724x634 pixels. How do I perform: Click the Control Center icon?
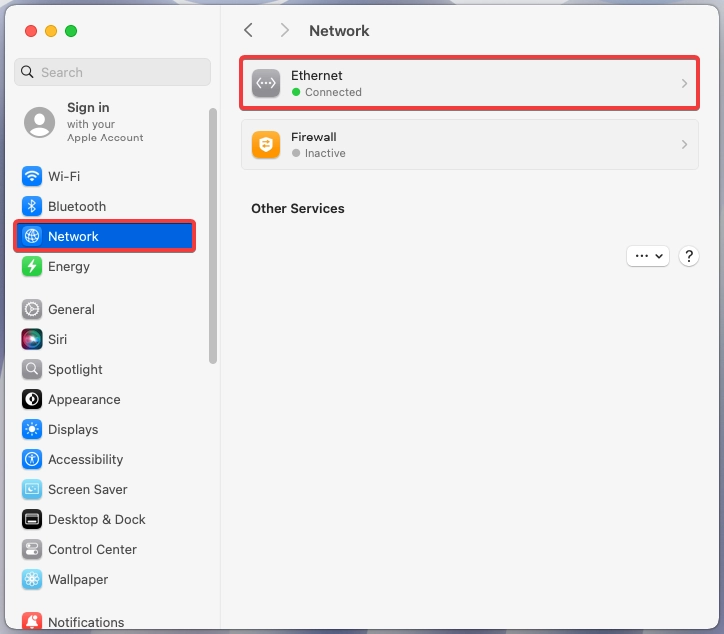(31, 549)
